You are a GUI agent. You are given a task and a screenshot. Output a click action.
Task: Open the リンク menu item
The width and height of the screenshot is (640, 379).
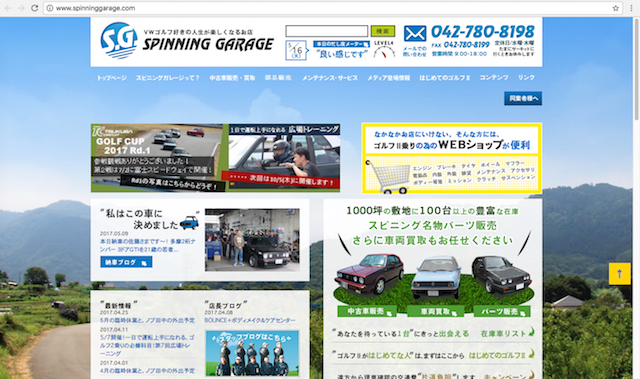click(526, 78)
